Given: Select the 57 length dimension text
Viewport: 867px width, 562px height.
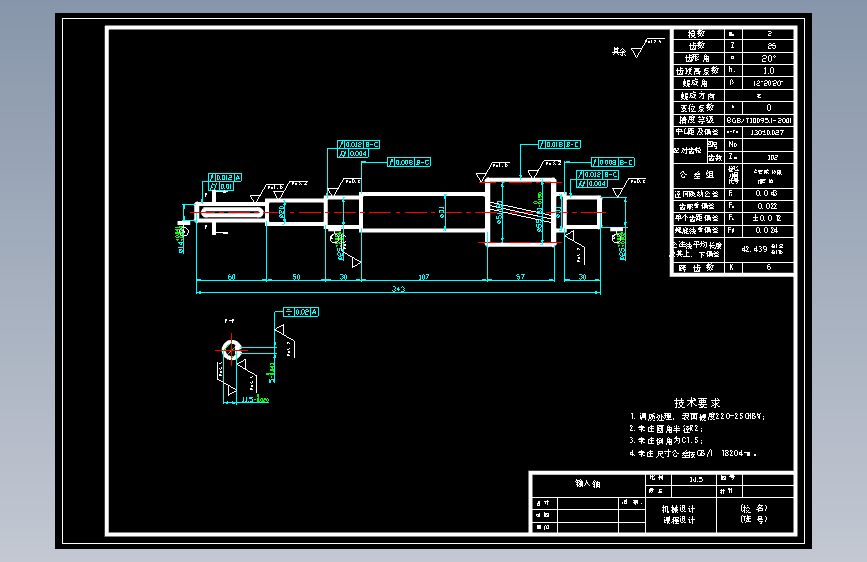Looking at the screenshot, I should (x=520, y=277).
